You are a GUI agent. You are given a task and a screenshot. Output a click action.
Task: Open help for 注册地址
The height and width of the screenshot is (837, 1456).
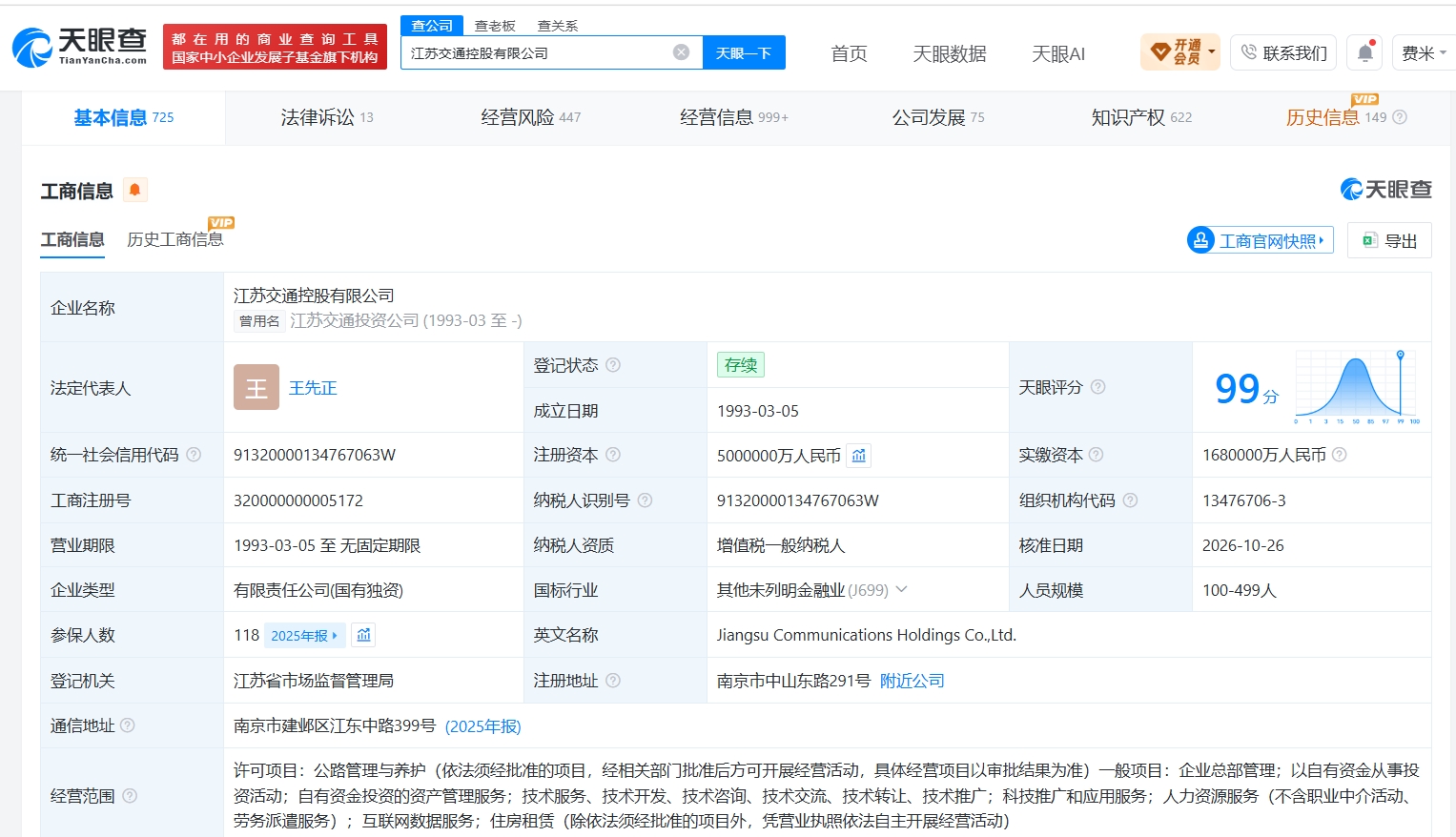(613, 681)
